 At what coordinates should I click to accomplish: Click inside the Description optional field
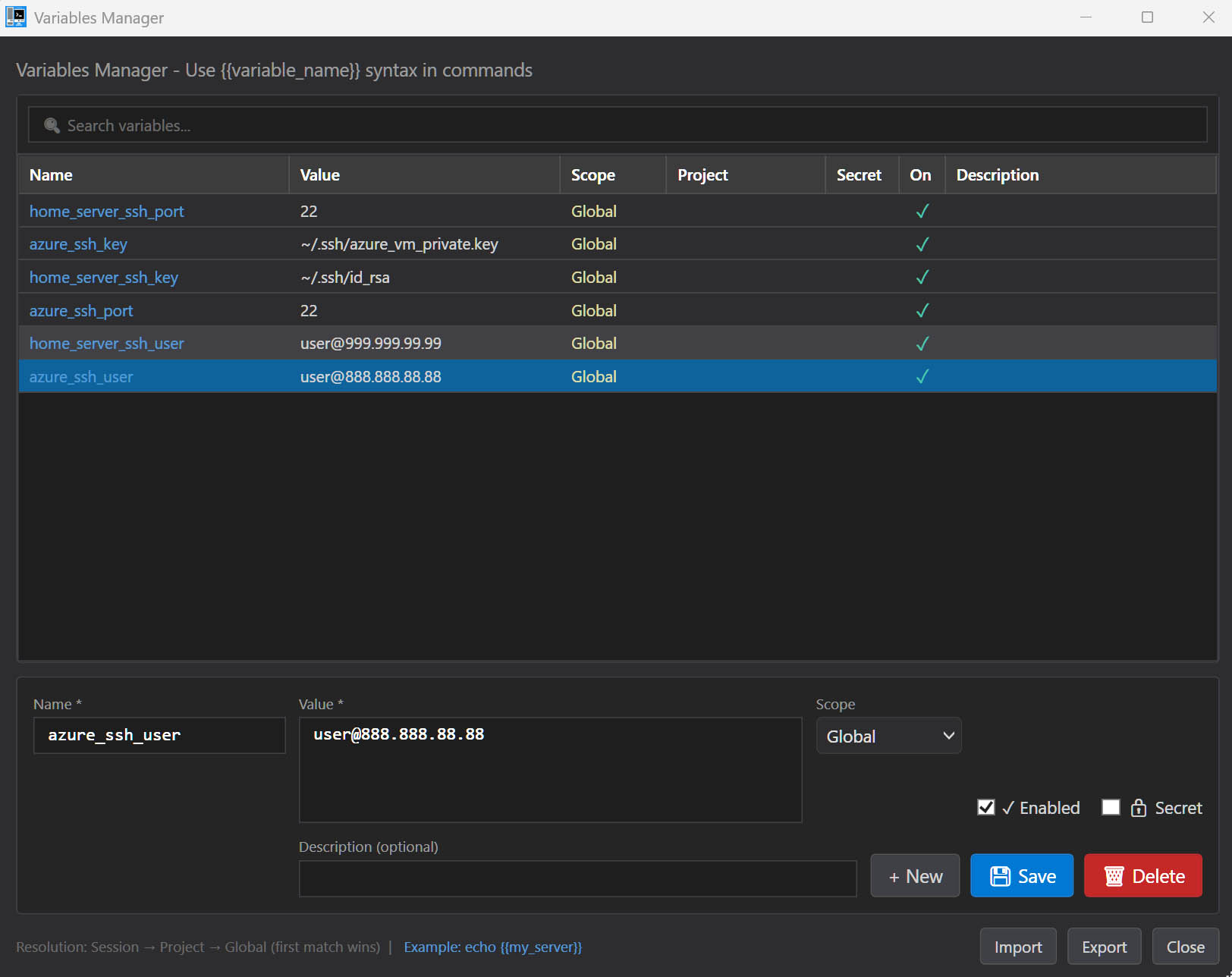577,878
